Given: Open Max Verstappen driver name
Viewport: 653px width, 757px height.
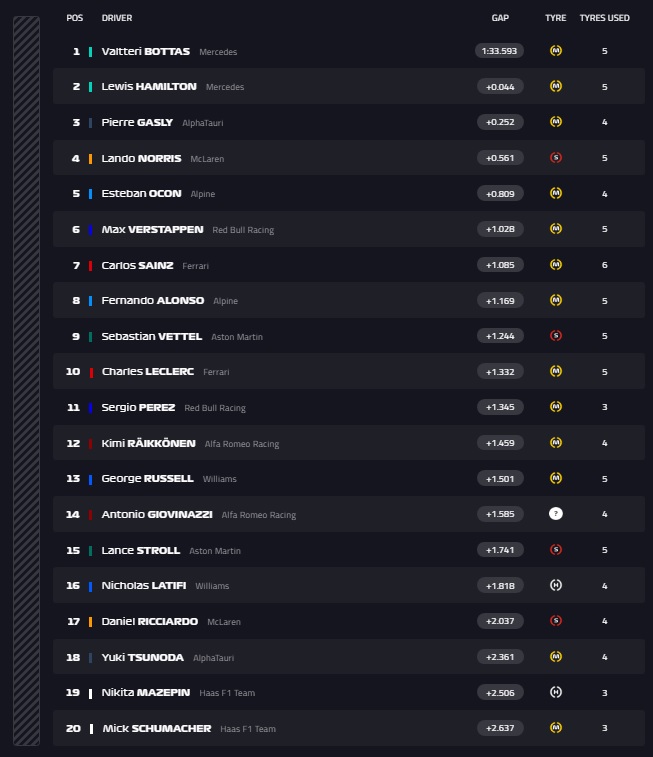Looking at the screenshot, I should 152,229.
